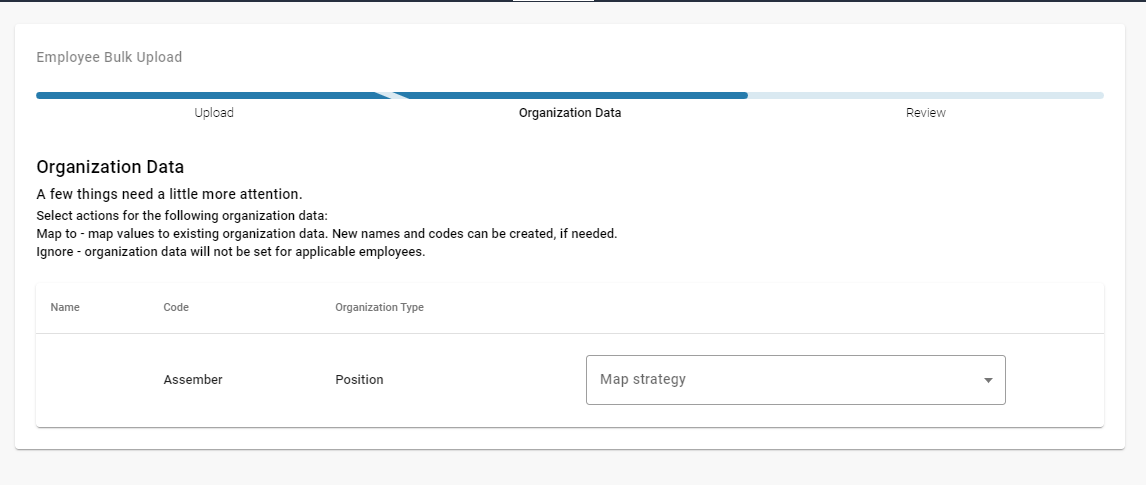Click the Employee Bulk Upload title
The image size is (1146, 485).
click(x=109, y=57)
